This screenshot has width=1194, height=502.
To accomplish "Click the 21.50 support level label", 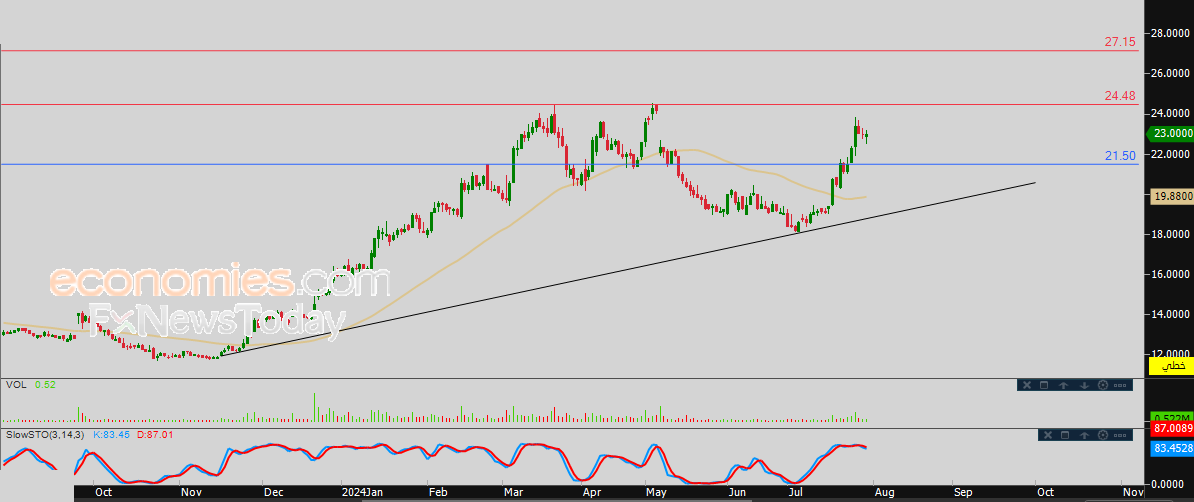I will pos(1120,155).
